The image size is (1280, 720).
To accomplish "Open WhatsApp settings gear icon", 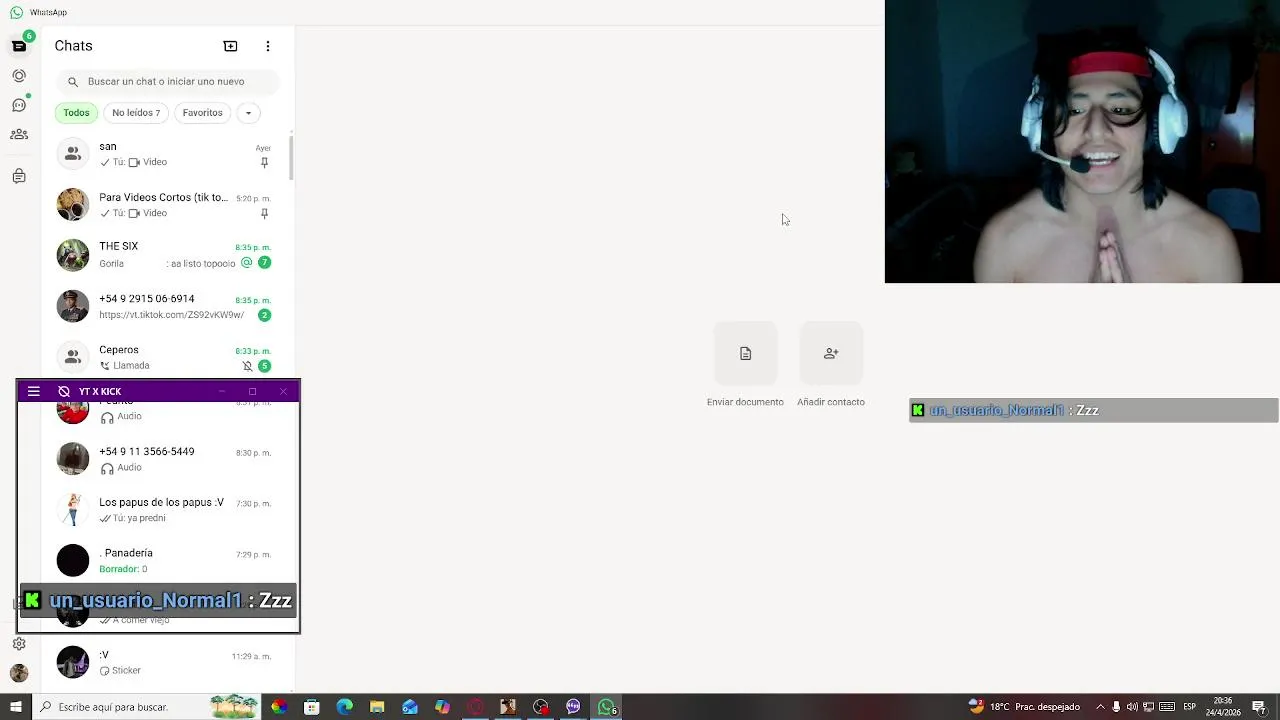I will [x=19, y=644].
